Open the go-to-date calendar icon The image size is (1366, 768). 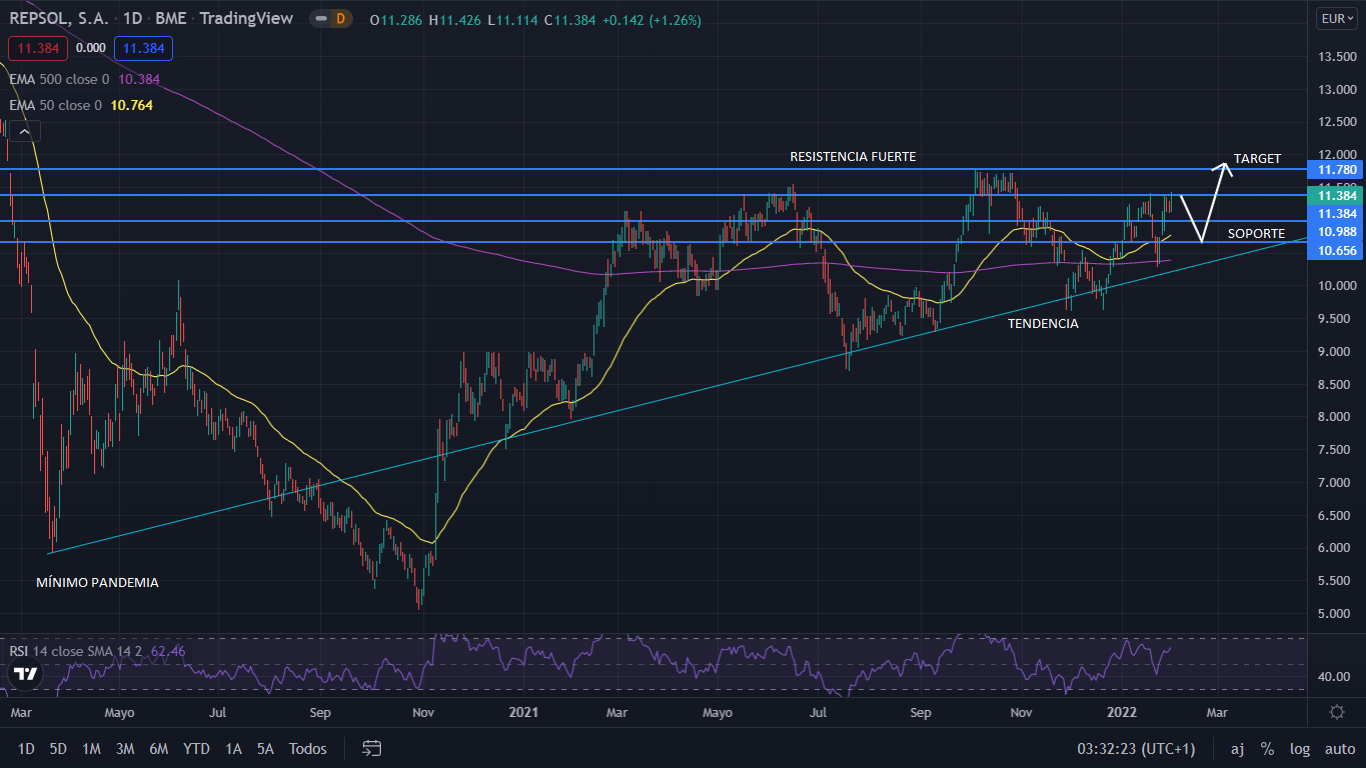coord(372,748)
